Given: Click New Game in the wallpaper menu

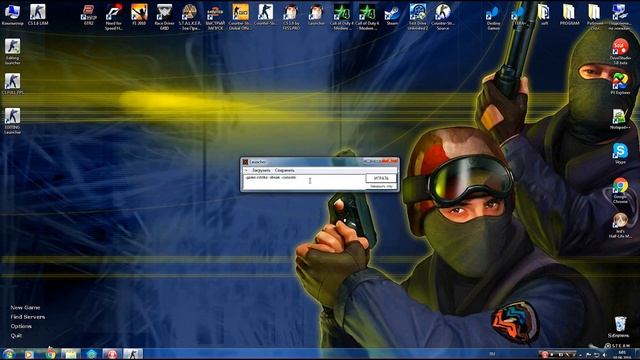Looking at the screenshot, I should pyautogui.click(x=25, y=307).
